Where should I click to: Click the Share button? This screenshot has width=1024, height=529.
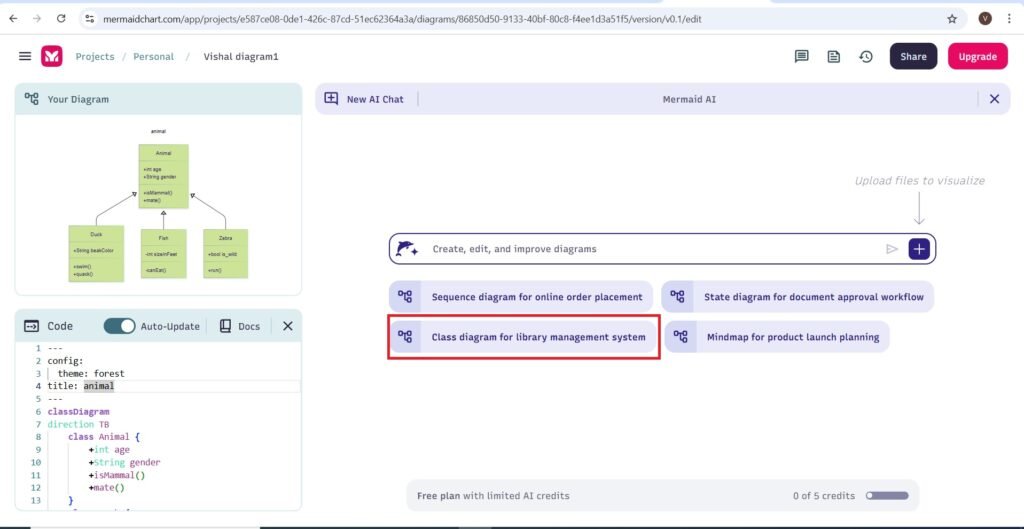(x=913, y=57)
